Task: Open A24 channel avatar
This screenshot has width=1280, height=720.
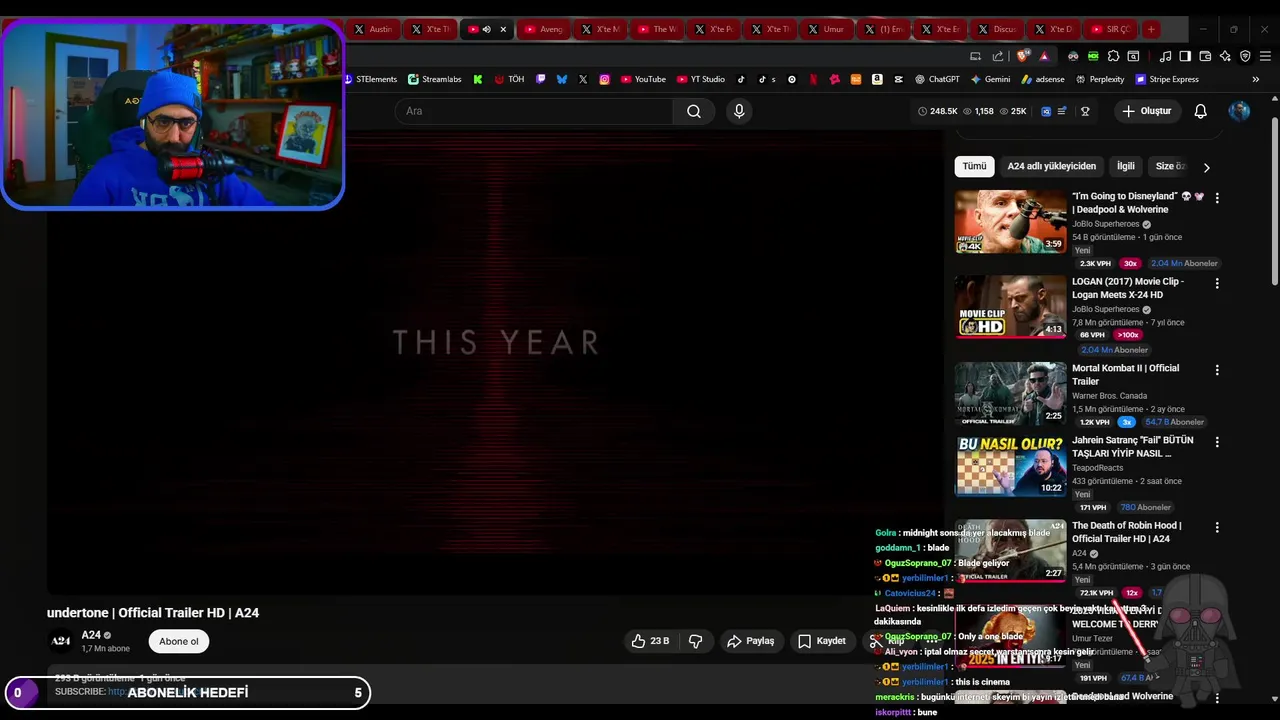Action: pos(61,641)
